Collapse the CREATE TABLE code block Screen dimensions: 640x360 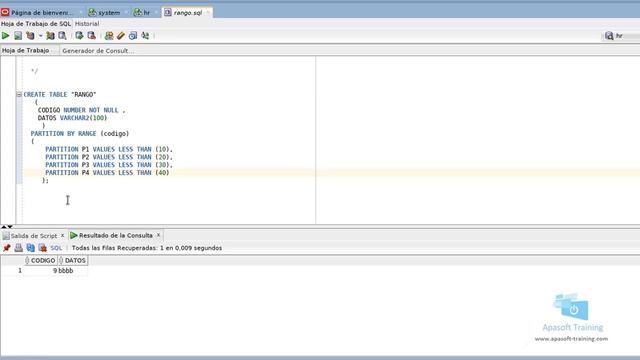tap(19, 94)
